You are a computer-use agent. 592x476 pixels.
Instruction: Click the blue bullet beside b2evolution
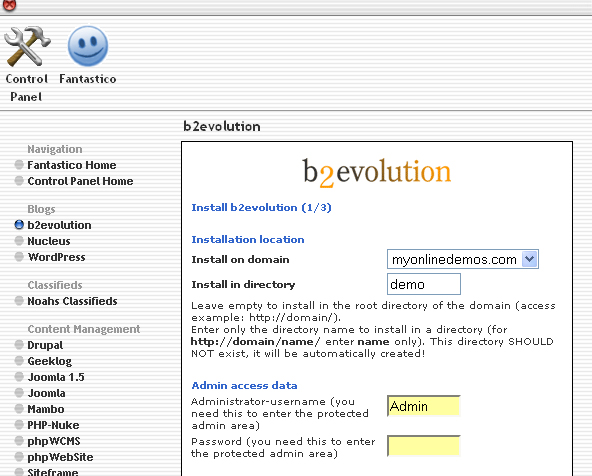coord(19,225)
